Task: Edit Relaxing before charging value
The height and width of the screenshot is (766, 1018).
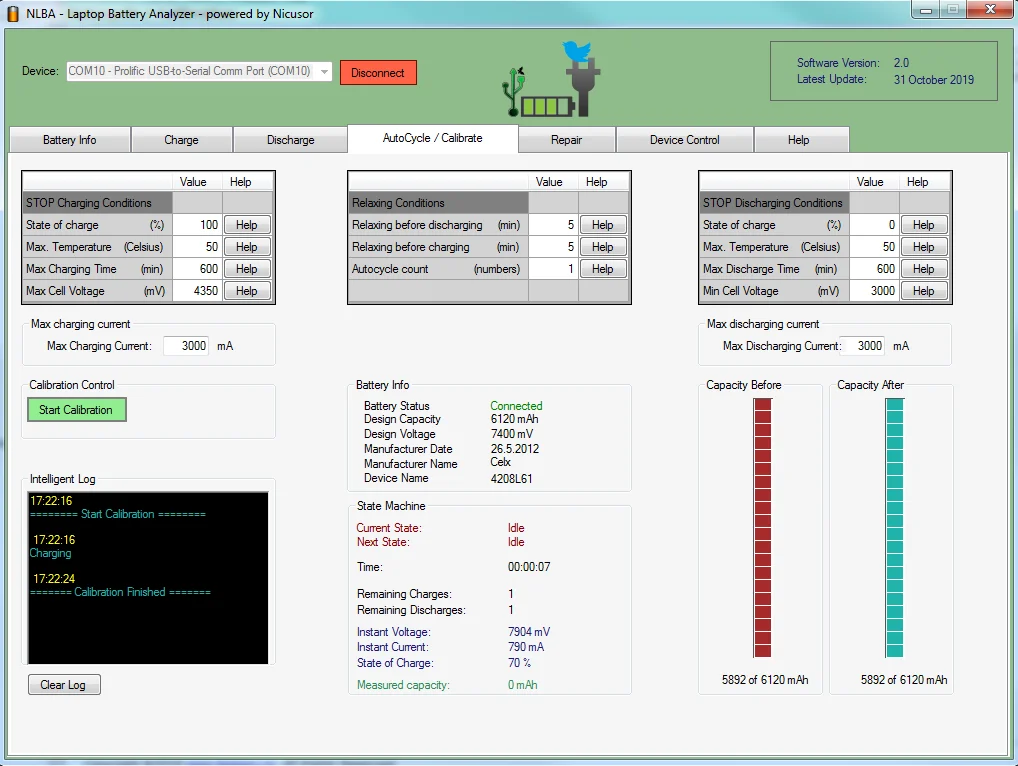Action: [x=553, y=247]
